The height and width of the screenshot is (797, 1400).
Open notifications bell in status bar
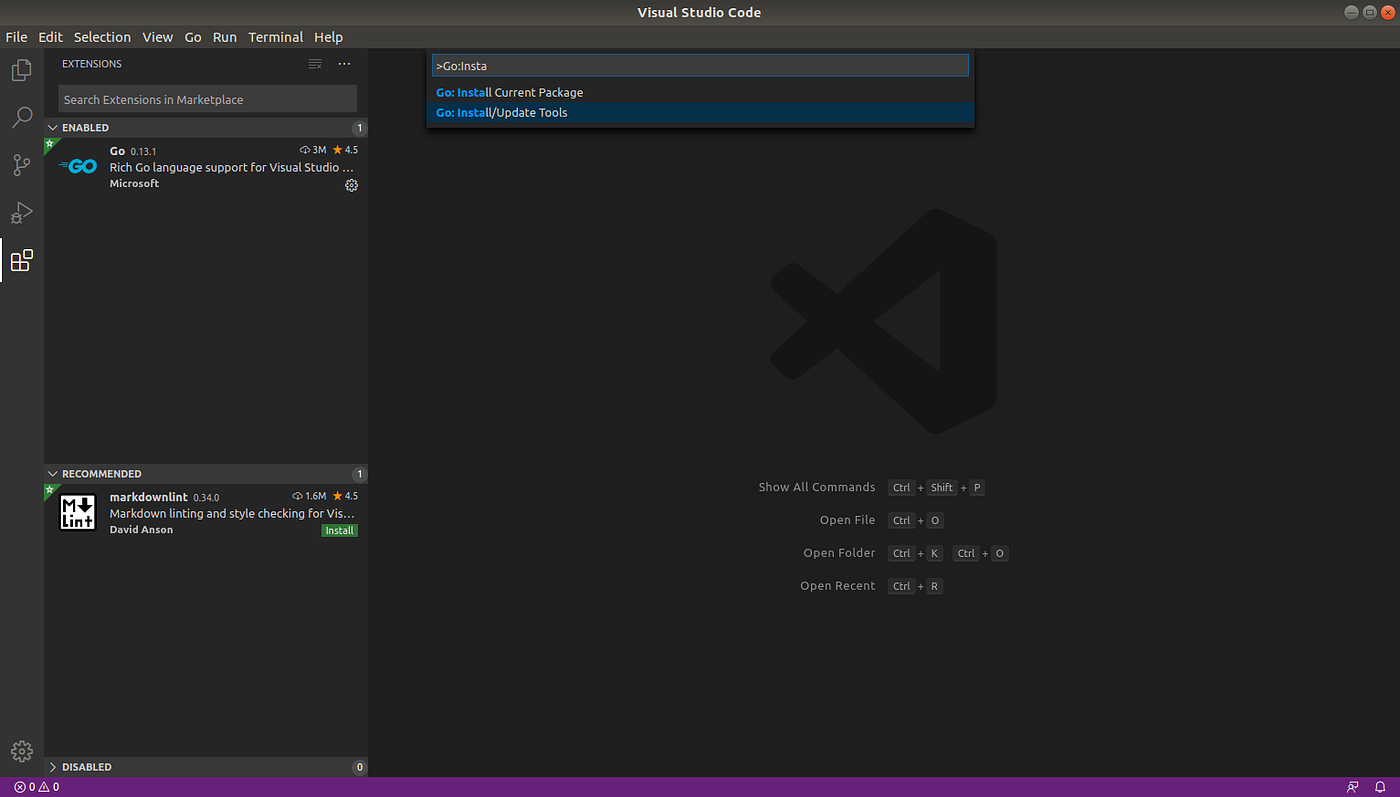coord(1380,787)
